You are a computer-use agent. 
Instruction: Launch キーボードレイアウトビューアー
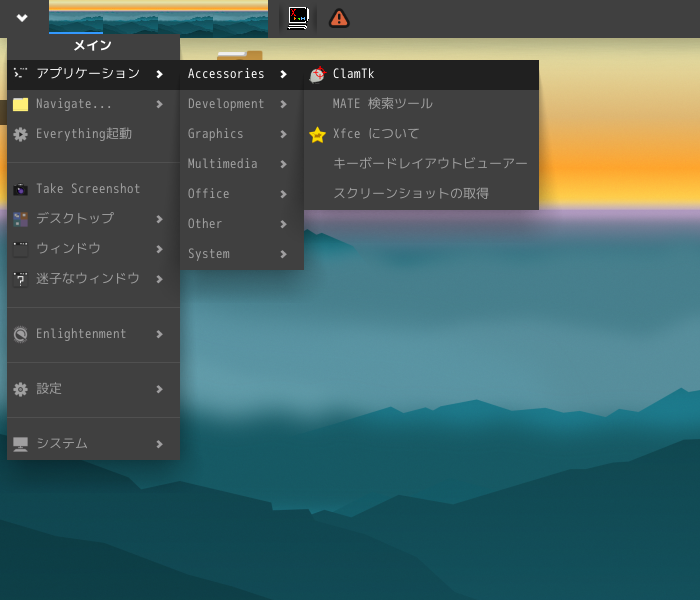pyautogui.click(x=421, y=164)
